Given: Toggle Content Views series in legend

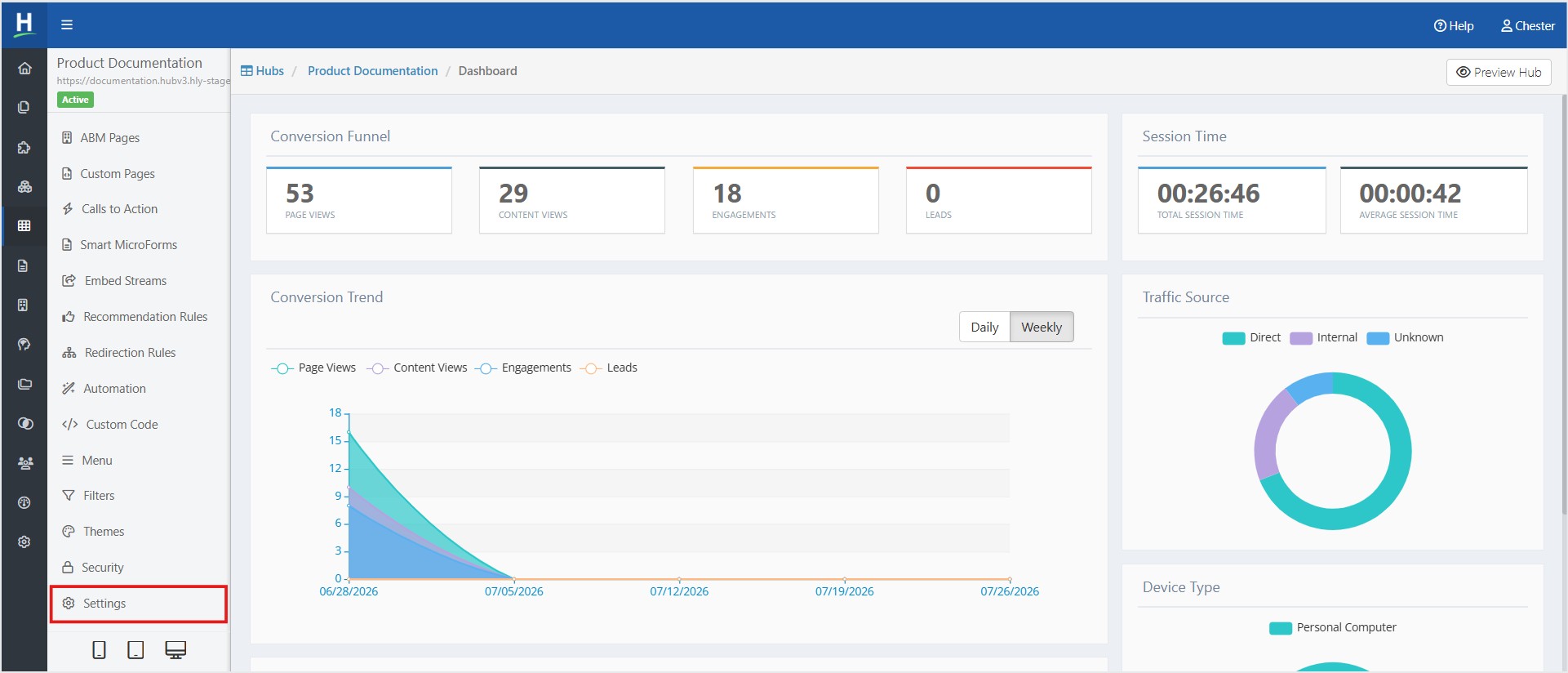Looking at the screenshot, I should pyautogui.click(x=418, y=368).
